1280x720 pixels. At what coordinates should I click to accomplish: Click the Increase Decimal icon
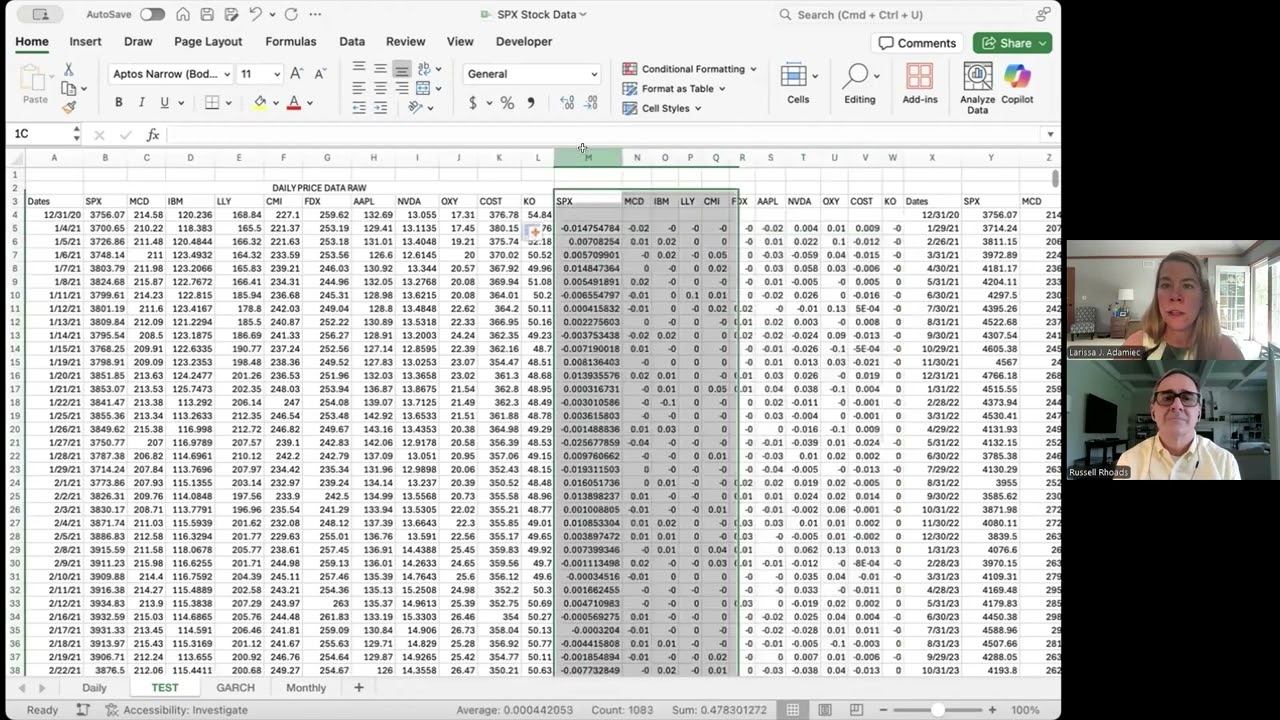point(567,102)
